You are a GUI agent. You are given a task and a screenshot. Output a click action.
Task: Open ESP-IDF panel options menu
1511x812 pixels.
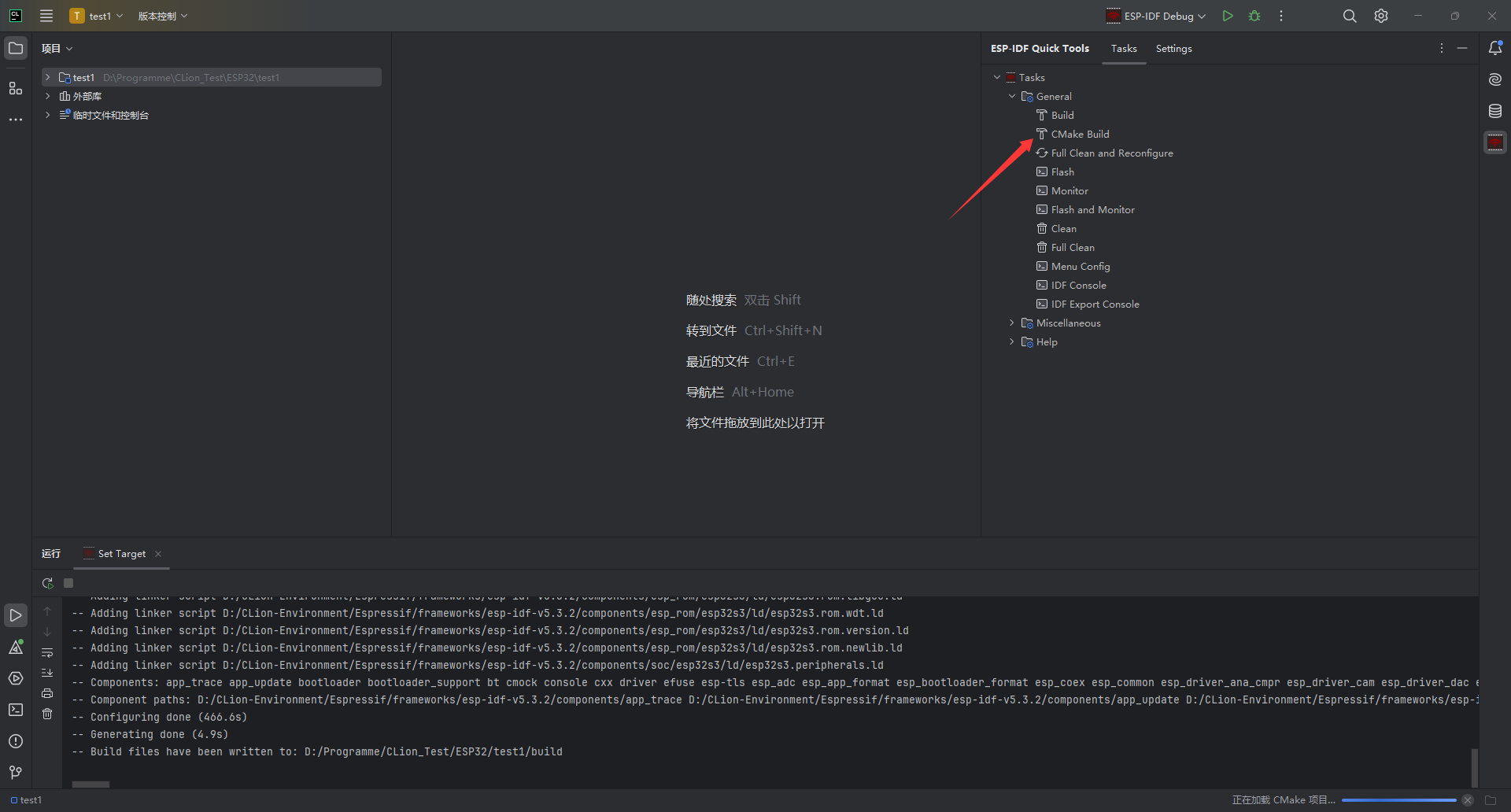(1442, 48)
